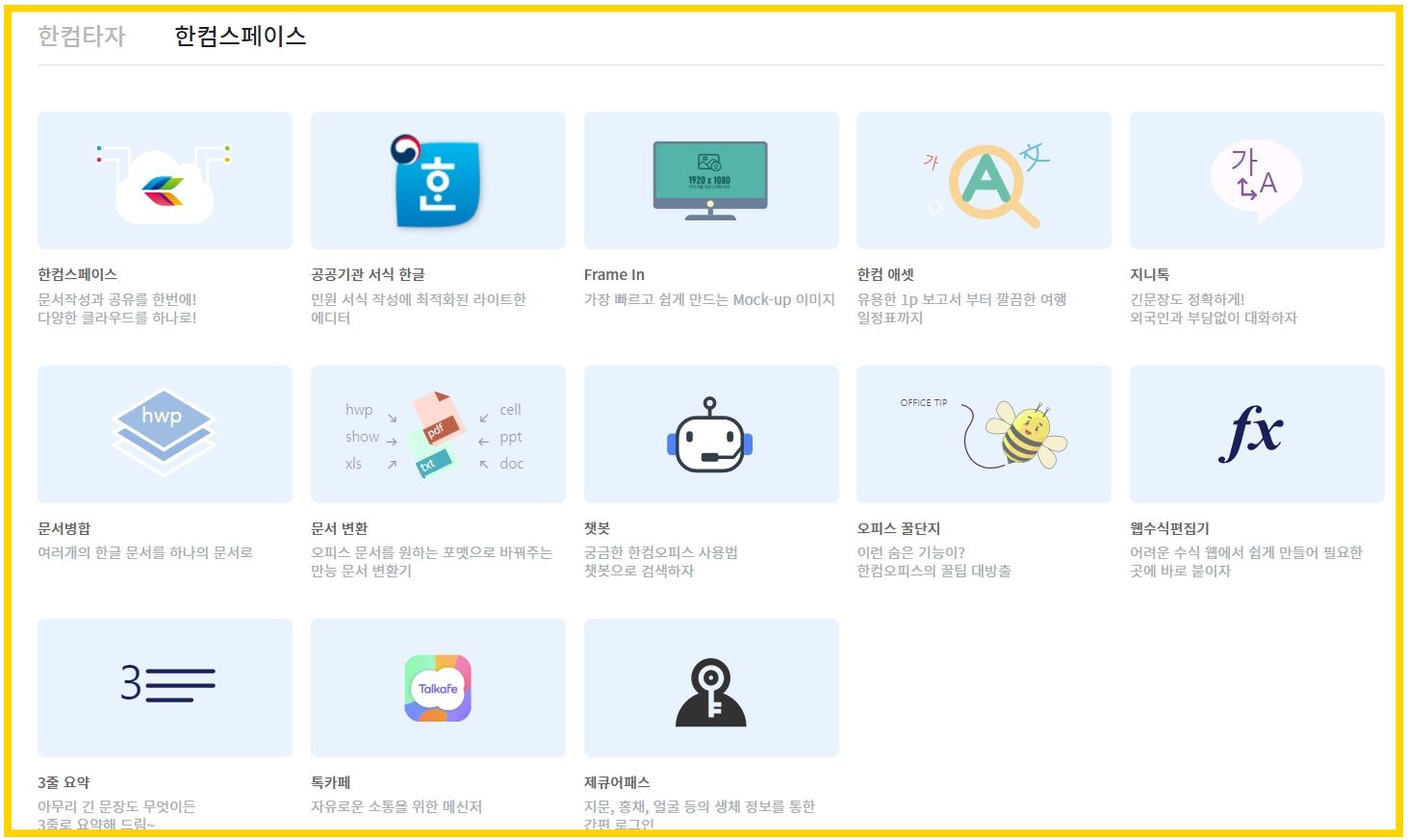Open the 챗봇 robot icon
The image size is (1408, 840).
pyautogui.click(x=711, y=434)
